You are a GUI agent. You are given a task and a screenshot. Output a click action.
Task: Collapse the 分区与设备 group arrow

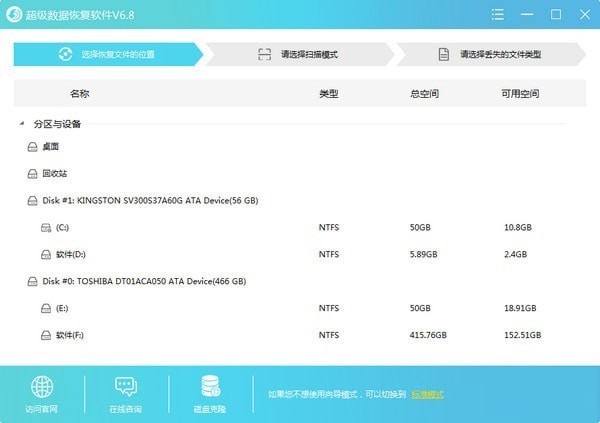click(x=22, y=124)
